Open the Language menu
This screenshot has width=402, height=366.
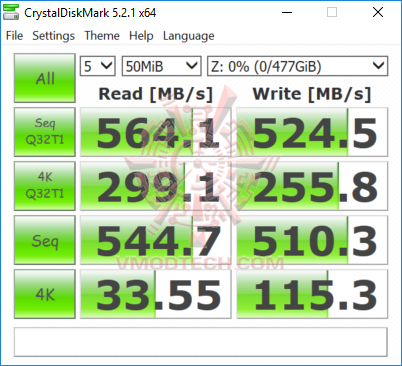click(188, 35)
